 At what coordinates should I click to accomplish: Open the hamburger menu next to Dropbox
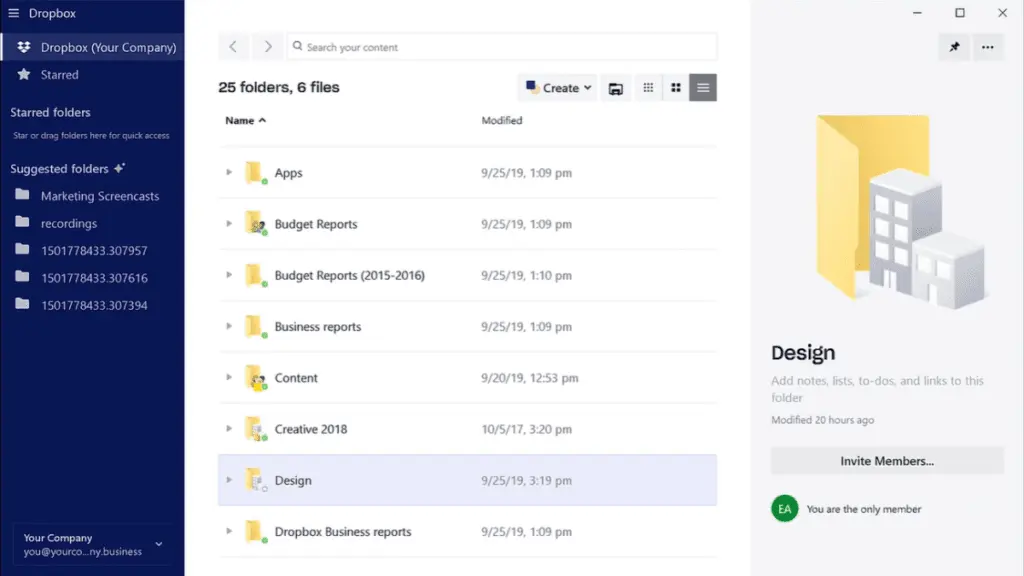point(13,13)
